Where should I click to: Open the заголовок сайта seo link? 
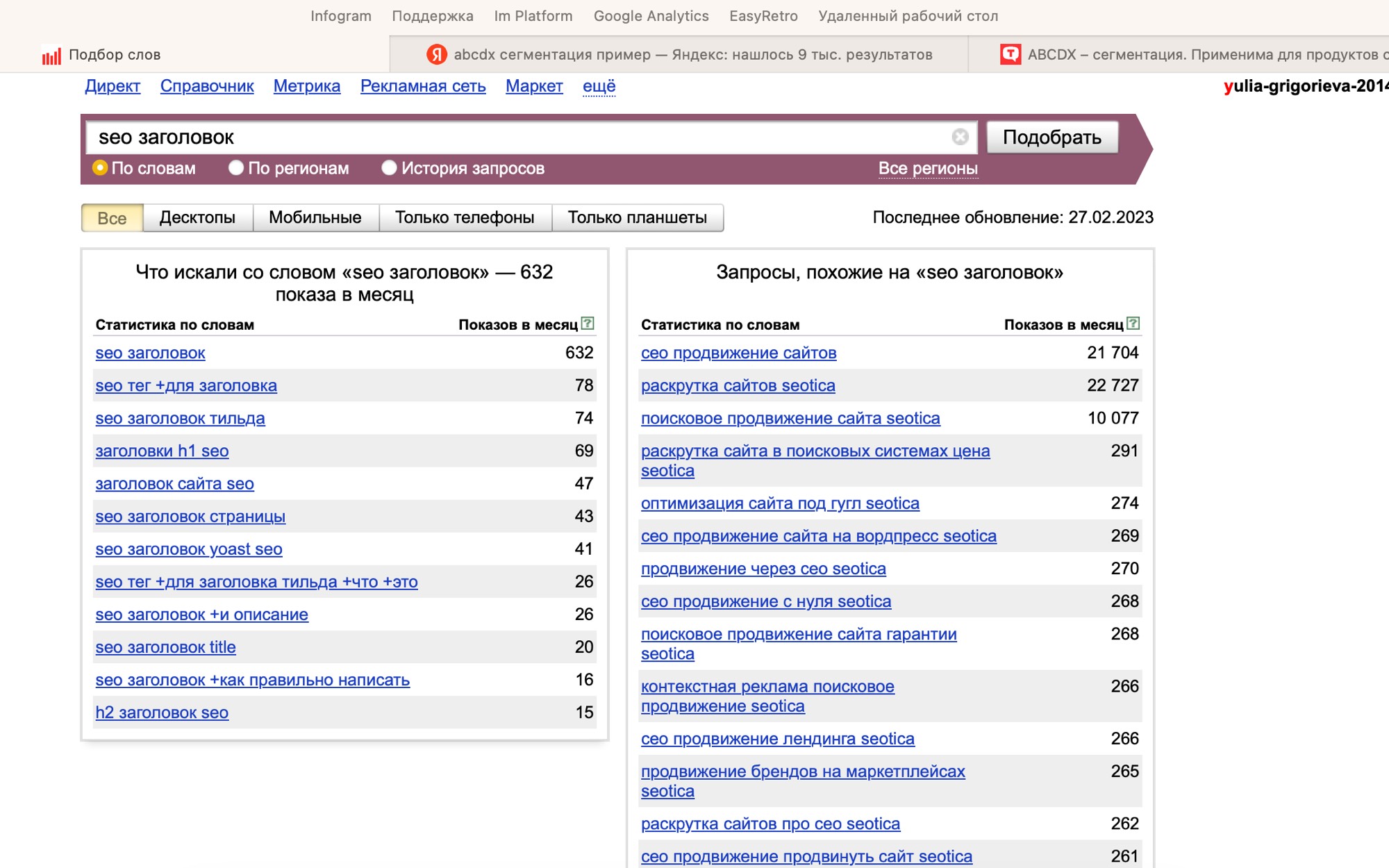[x=174, y=483]
